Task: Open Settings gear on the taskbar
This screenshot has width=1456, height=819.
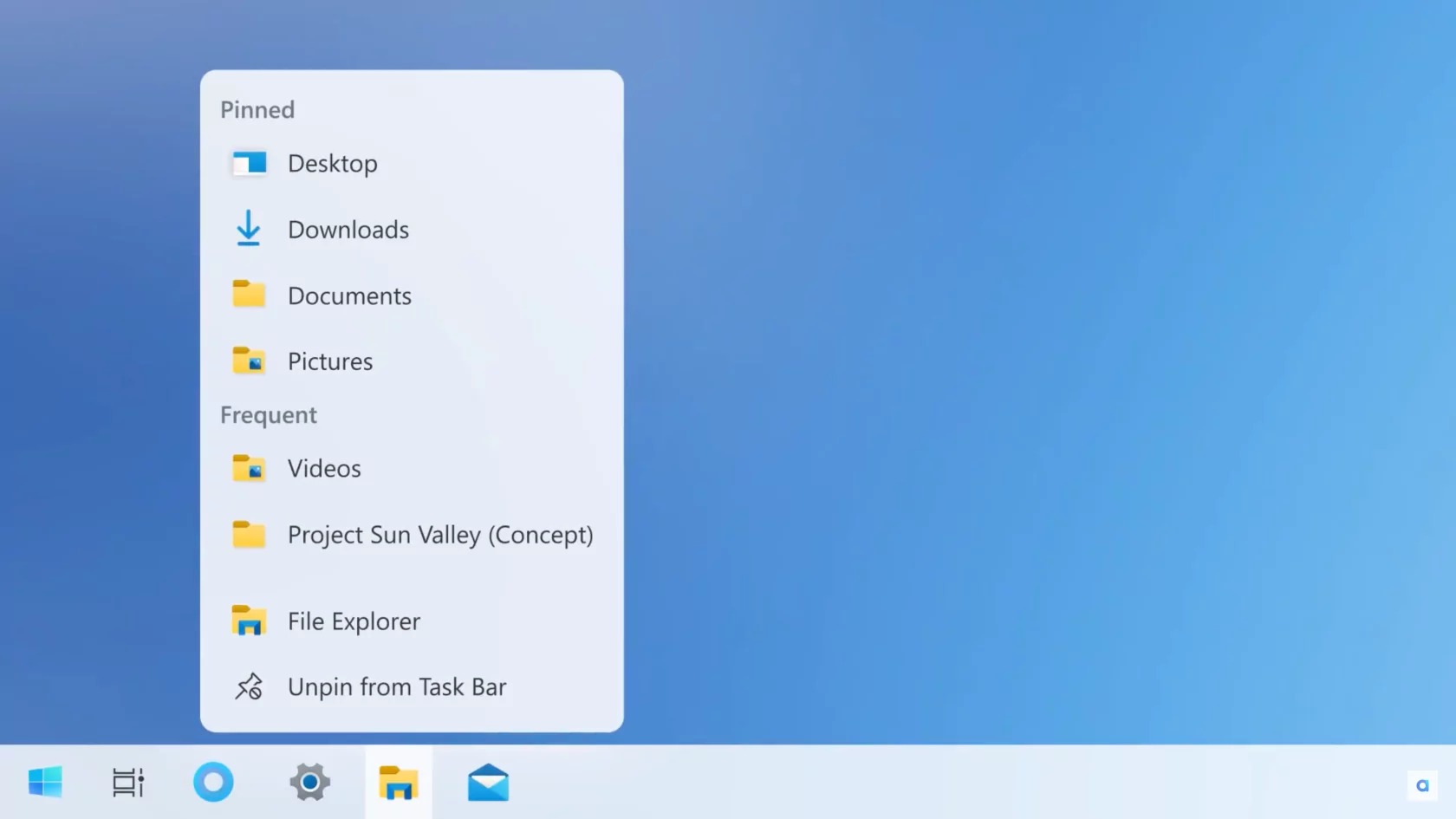Action: tap(309, 783)
